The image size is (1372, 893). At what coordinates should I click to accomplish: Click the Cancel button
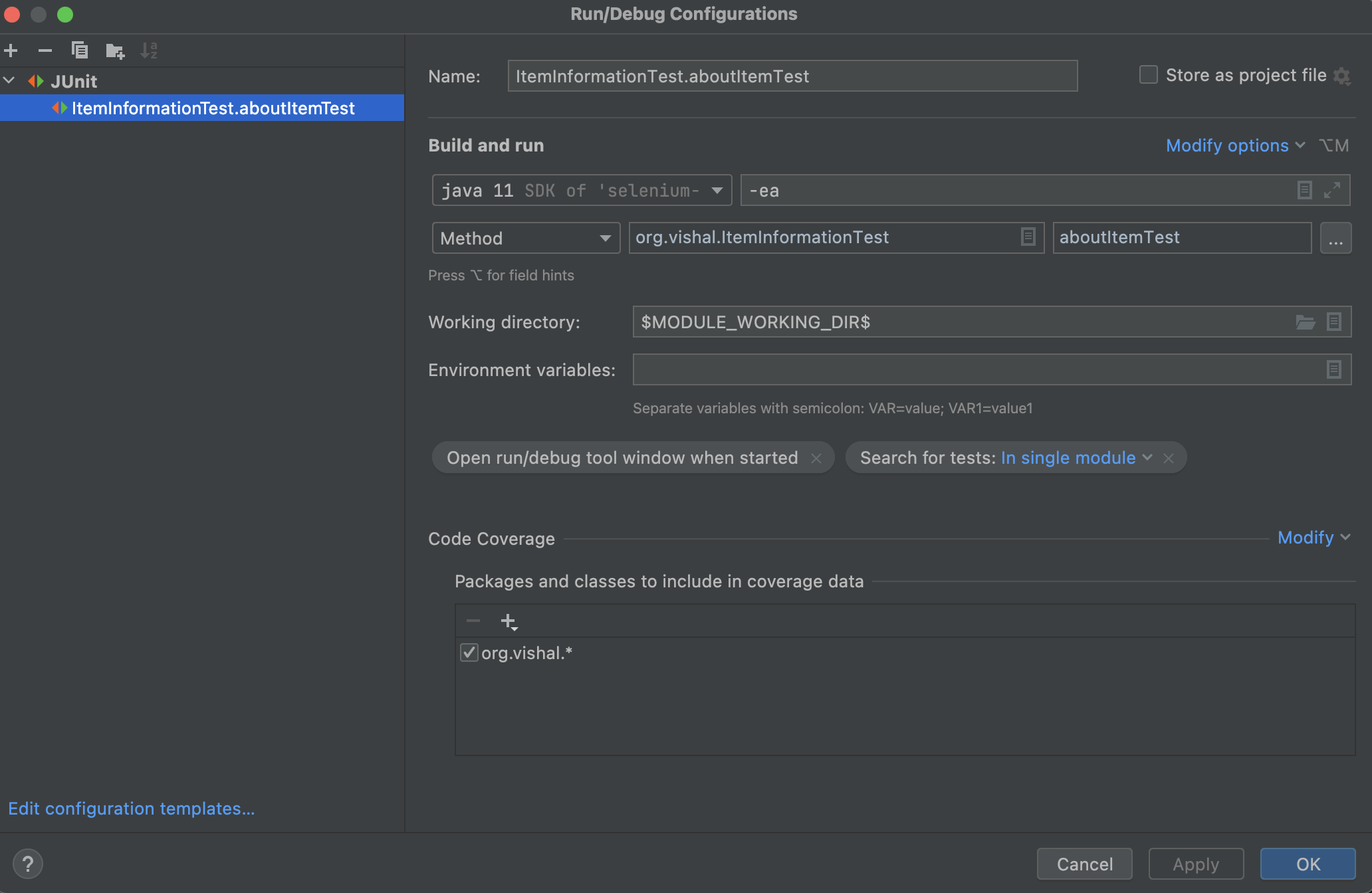pos(1085,864)
